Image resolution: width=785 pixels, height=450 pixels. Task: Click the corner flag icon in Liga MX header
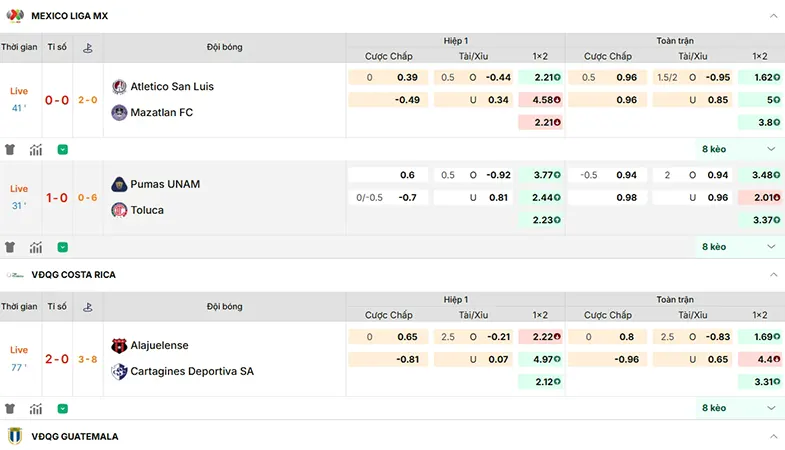pos(88,48)
